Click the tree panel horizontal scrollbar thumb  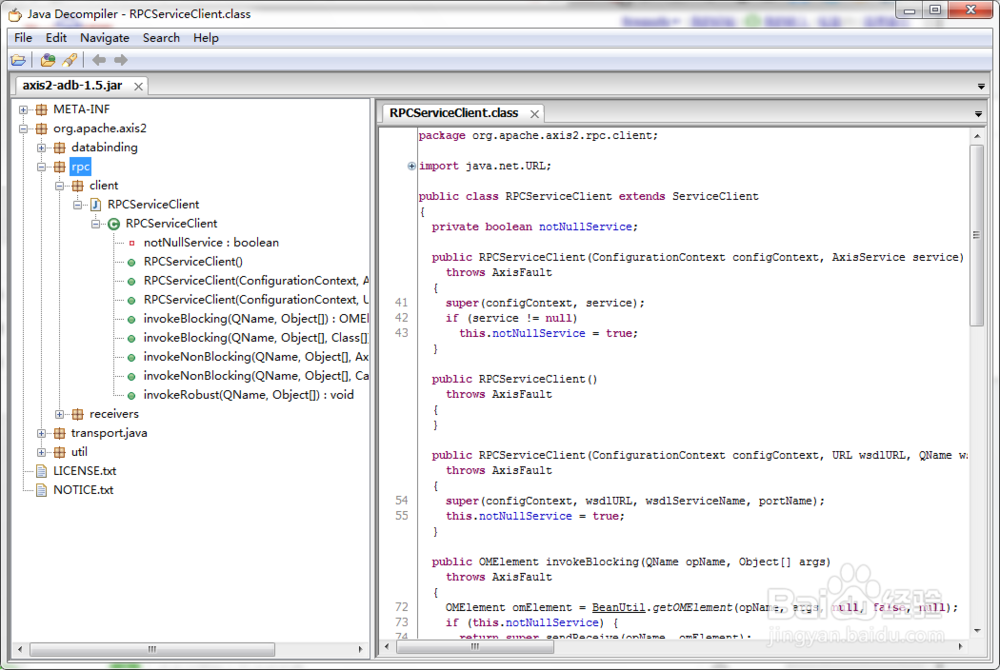[152, 650]
